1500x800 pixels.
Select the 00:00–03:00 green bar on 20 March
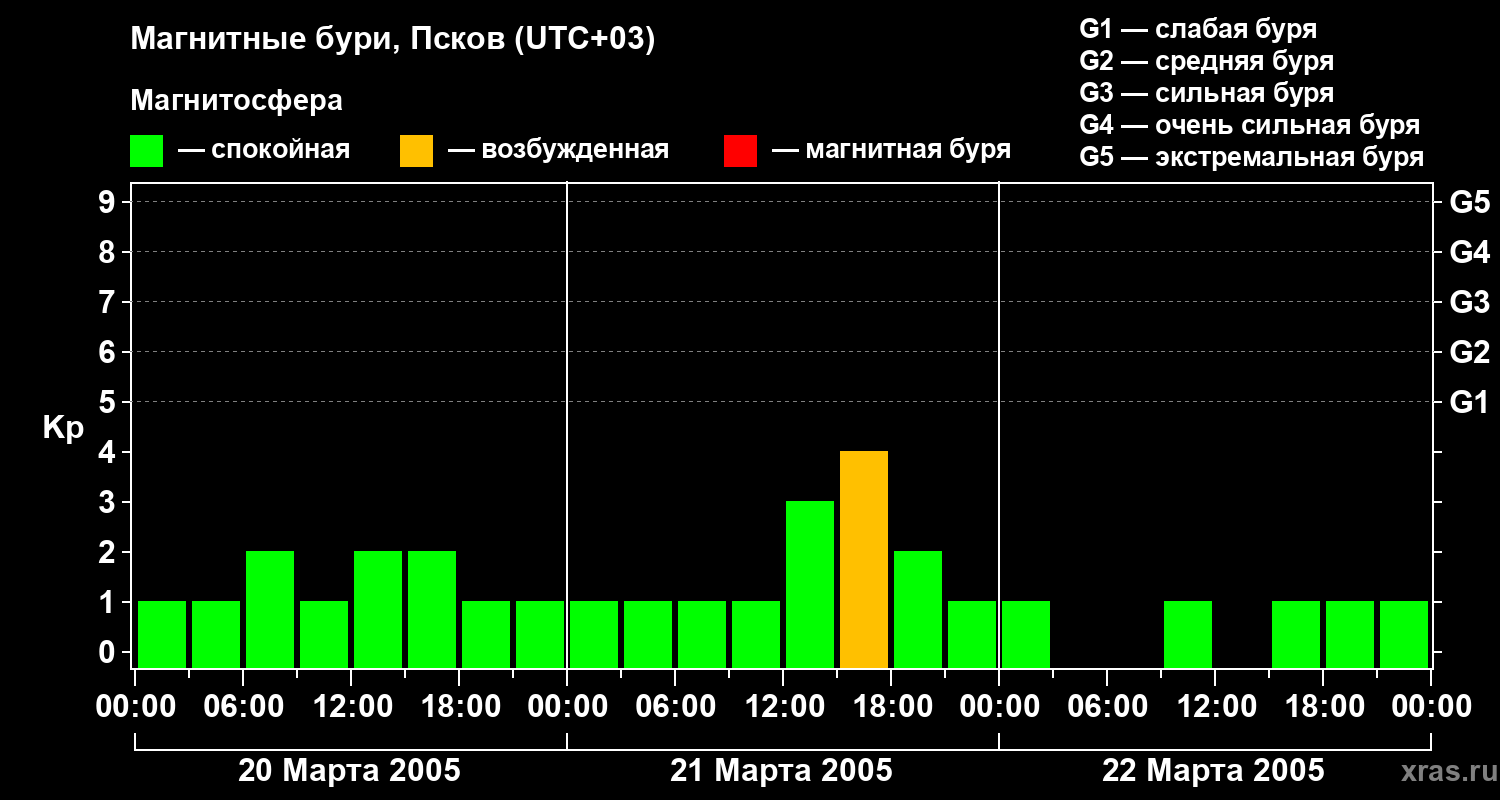[x=162, y=635]
